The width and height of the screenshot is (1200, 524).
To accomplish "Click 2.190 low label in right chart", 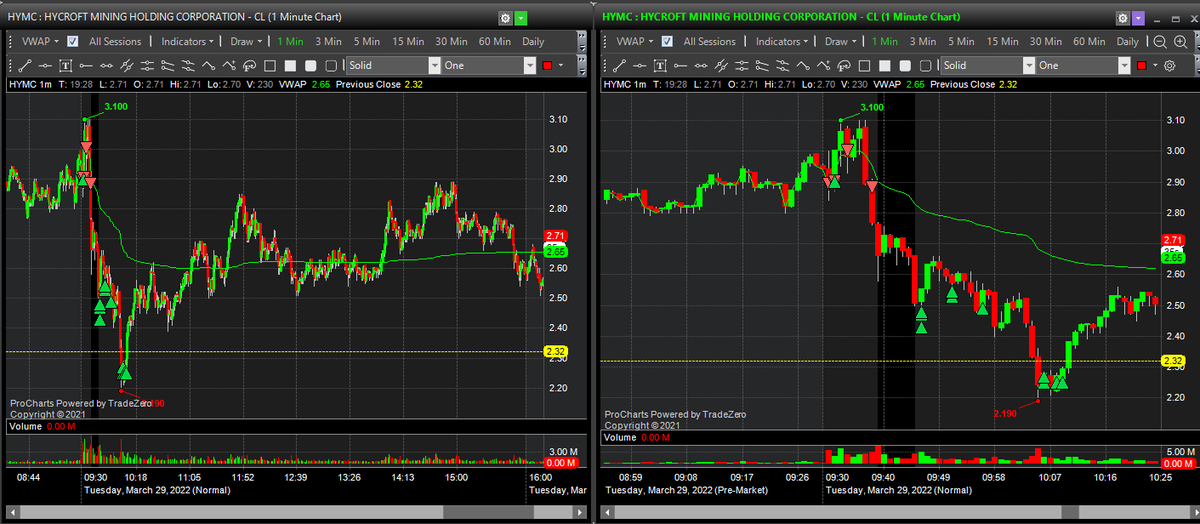I will tap(1006, 413).
